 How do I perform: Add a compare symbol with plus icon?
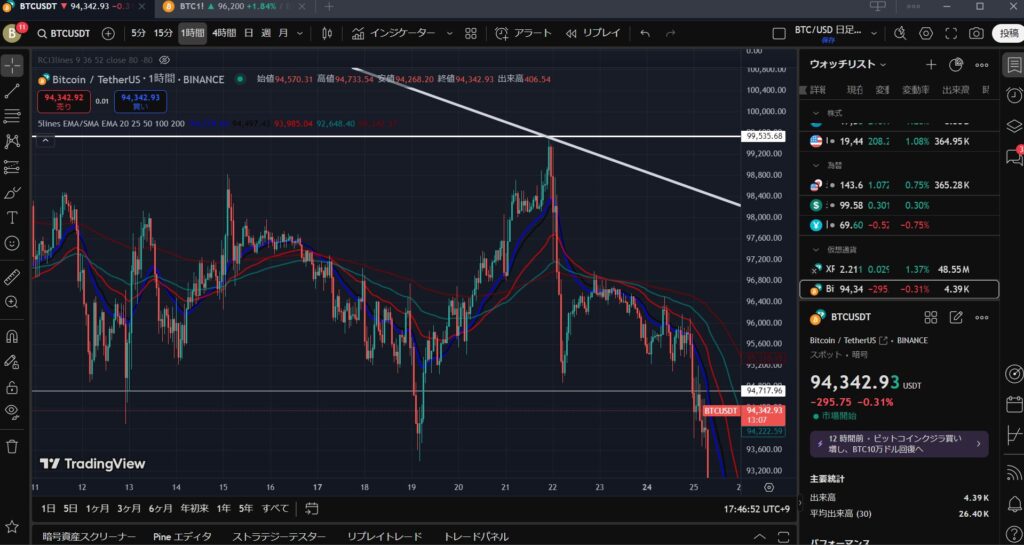click(108, 33)
